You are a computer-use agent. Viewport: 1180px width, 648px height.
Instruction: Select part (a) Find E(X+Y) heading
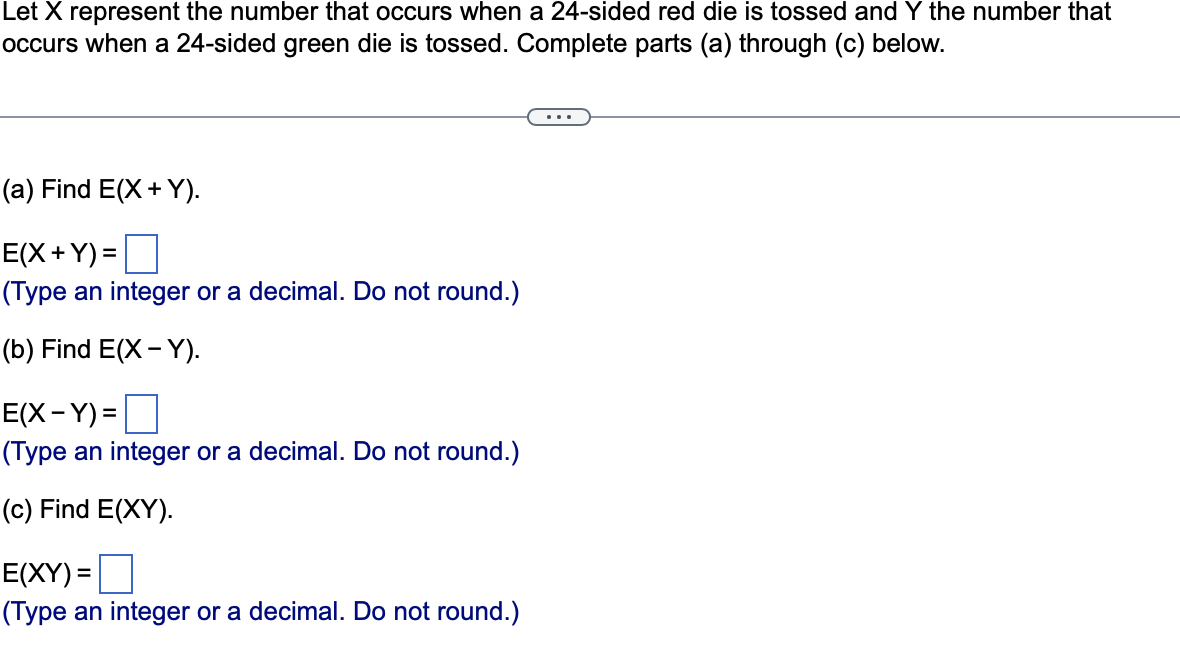coord(100,189)
